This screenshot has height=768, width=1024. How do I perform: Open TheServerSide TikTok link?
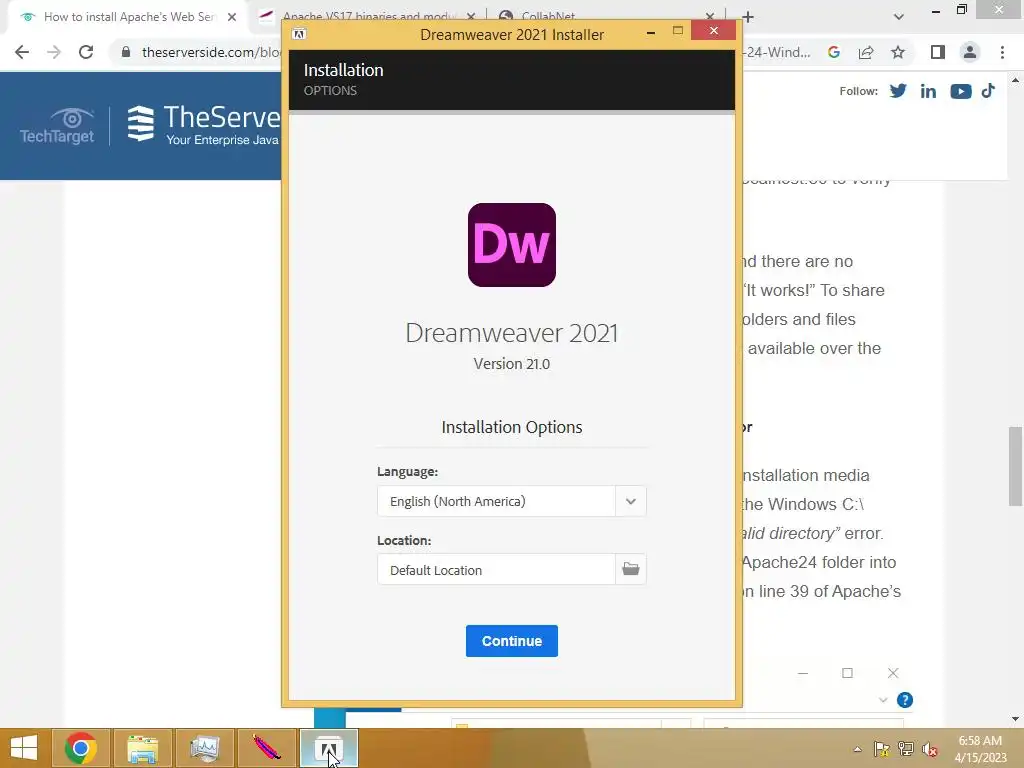coord(988,90)
